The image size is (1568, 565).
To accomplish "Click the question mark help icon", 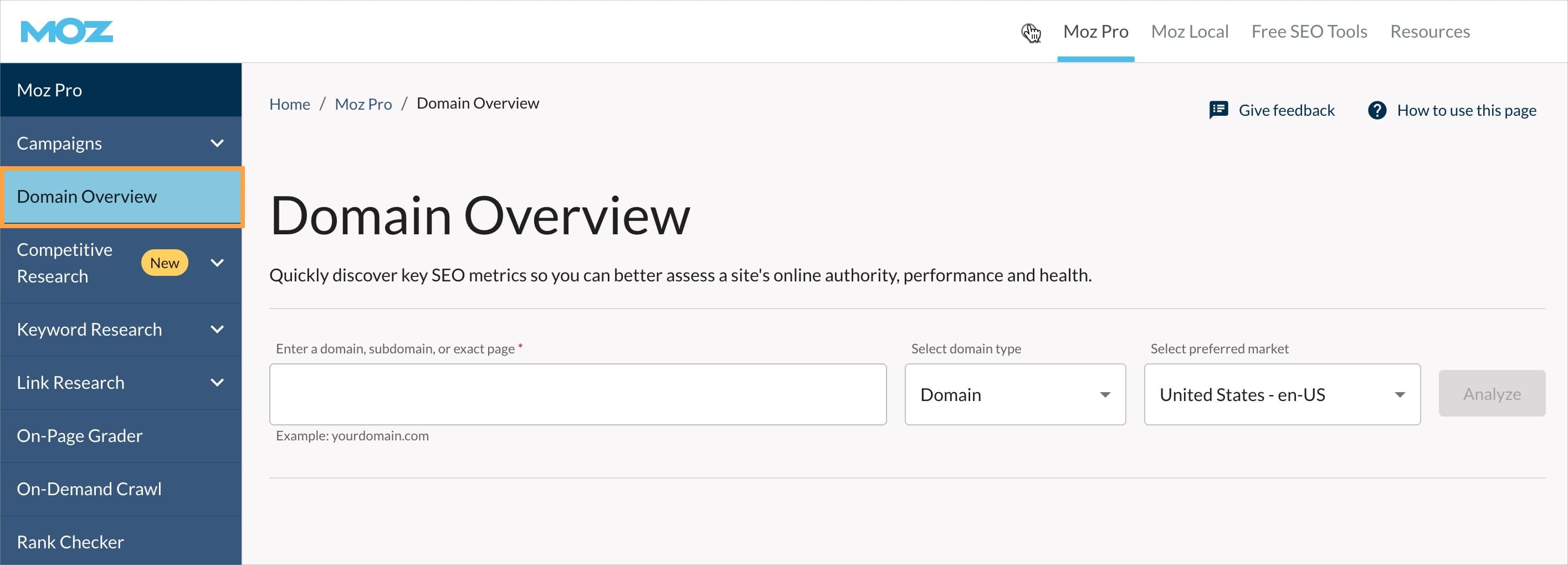I will pyautogui.click(x=1377, y=110).
